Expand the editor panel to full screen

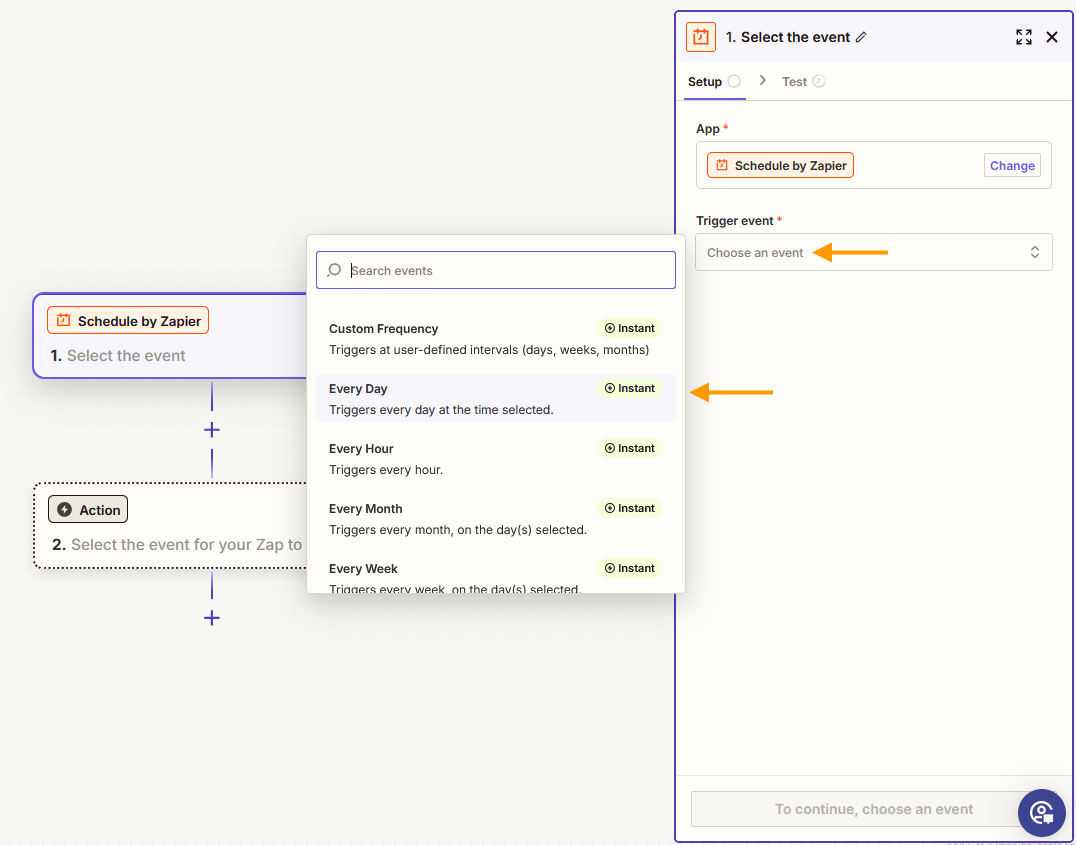(1024, 37)
